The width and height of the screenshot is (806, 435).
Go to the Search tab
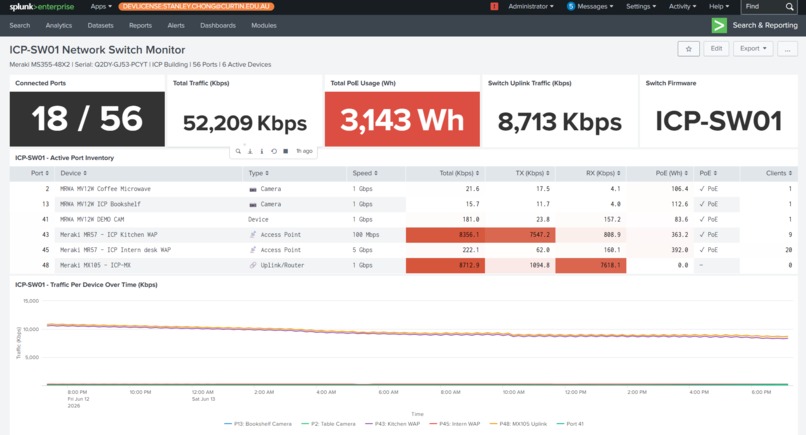[20, 25]
